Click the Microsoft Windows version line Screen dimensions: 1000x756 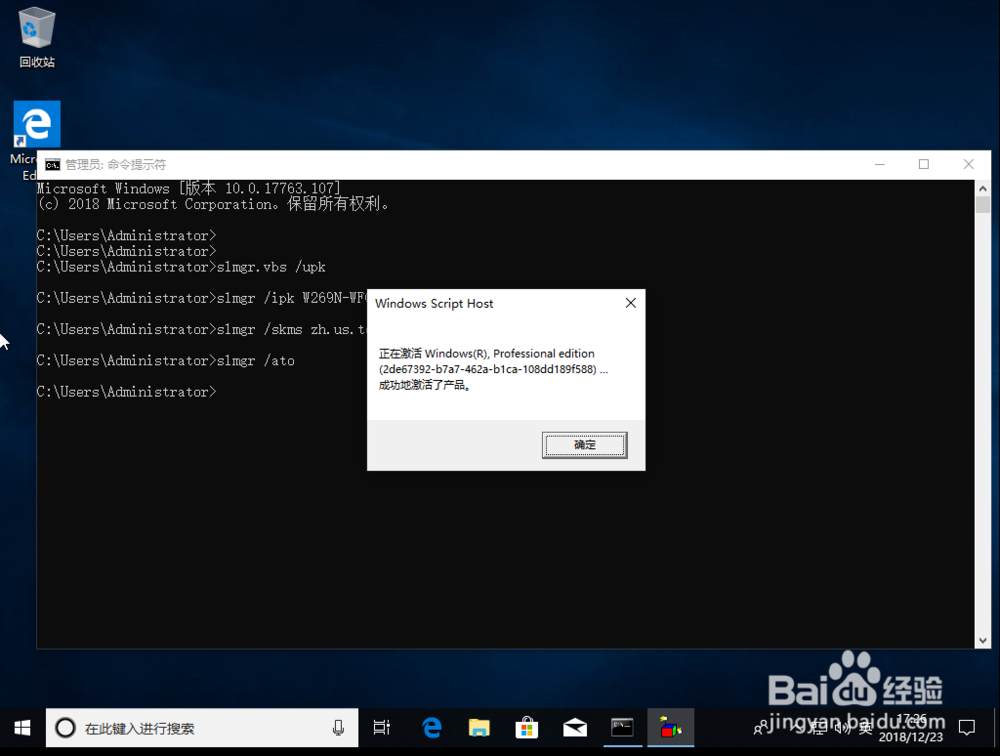click(x=189, y=188)
